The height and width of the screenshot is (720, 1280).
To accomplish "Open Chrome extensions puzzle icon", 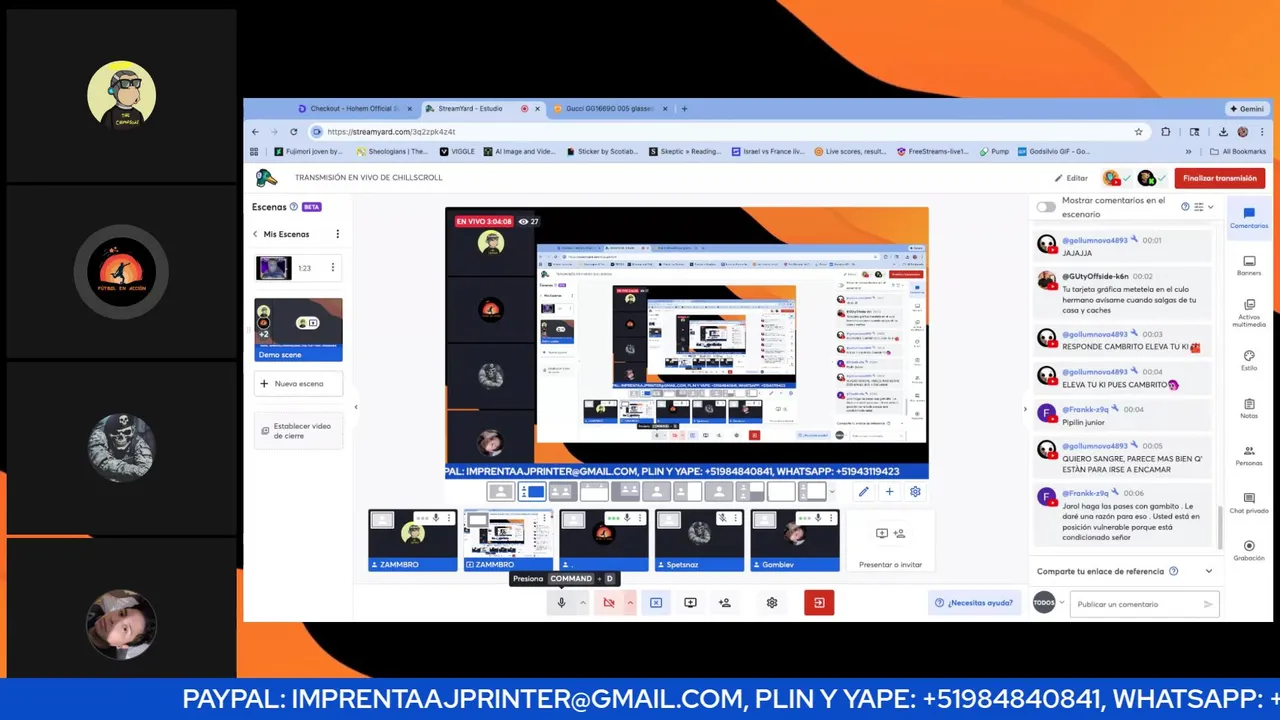I will point(1165,131).
